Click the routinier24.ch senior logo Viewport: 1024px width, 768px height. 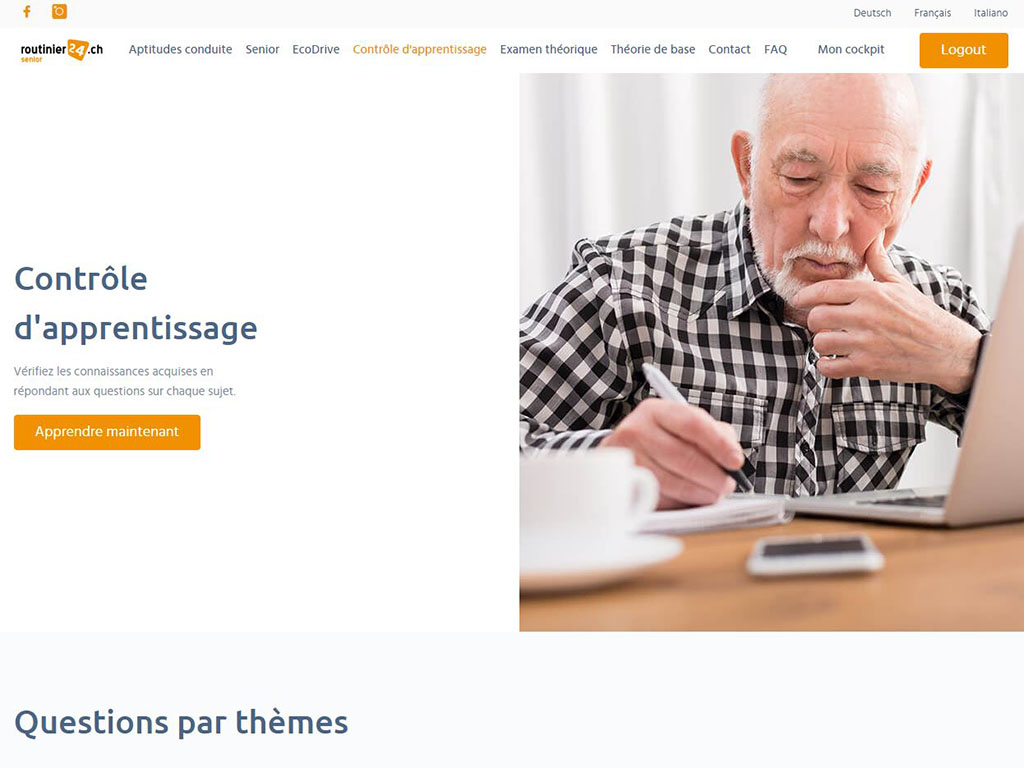[x=61, y=50]
